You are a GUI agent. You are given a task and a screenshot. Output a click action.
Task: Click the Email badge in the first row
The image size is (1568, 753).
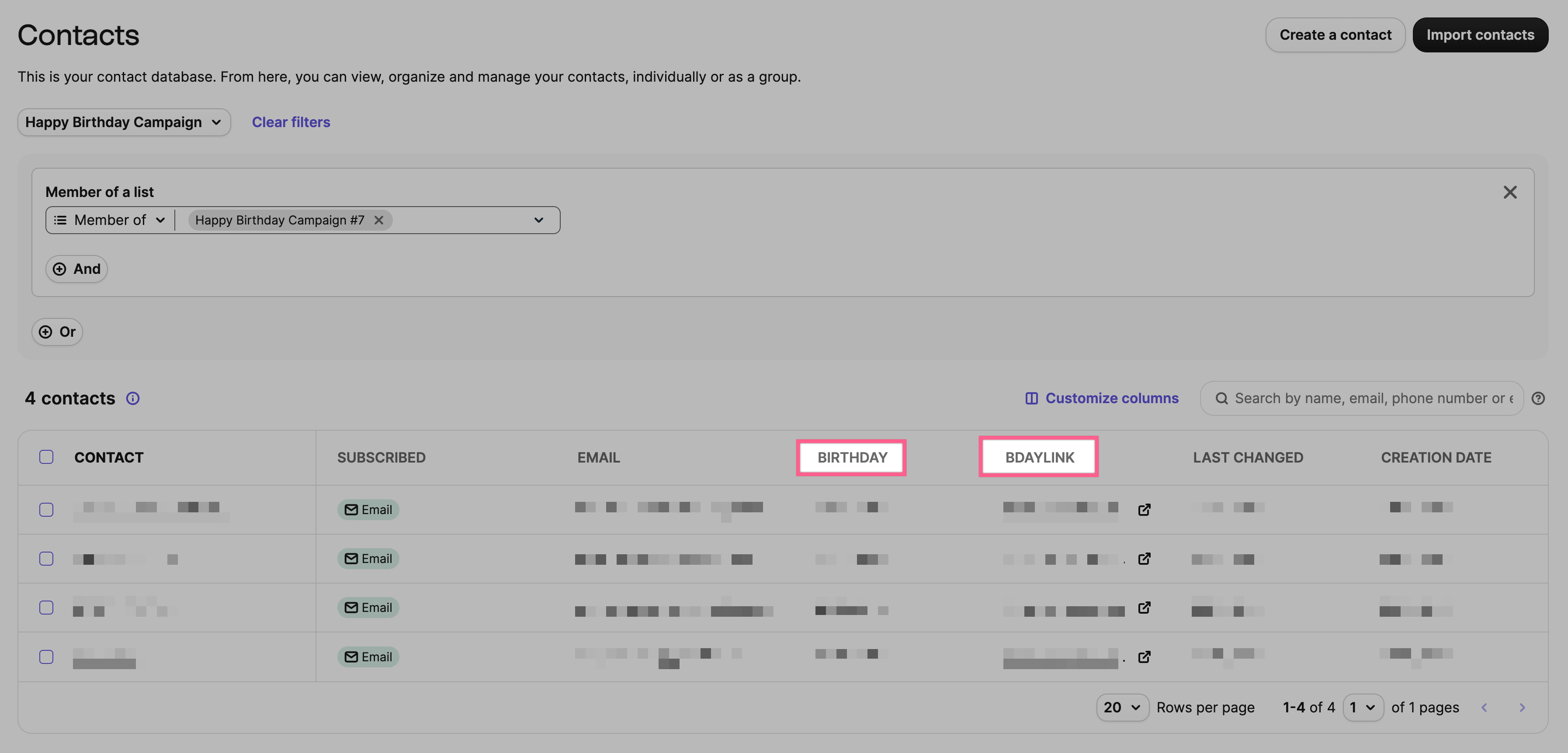pos(368,510)
